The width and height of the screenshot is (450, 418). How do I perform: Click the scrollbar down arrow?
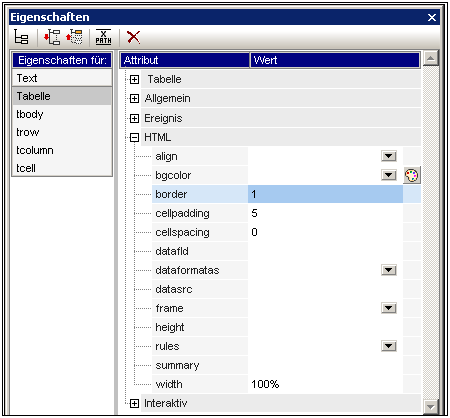pyautogui.click(x=430, y=406)
